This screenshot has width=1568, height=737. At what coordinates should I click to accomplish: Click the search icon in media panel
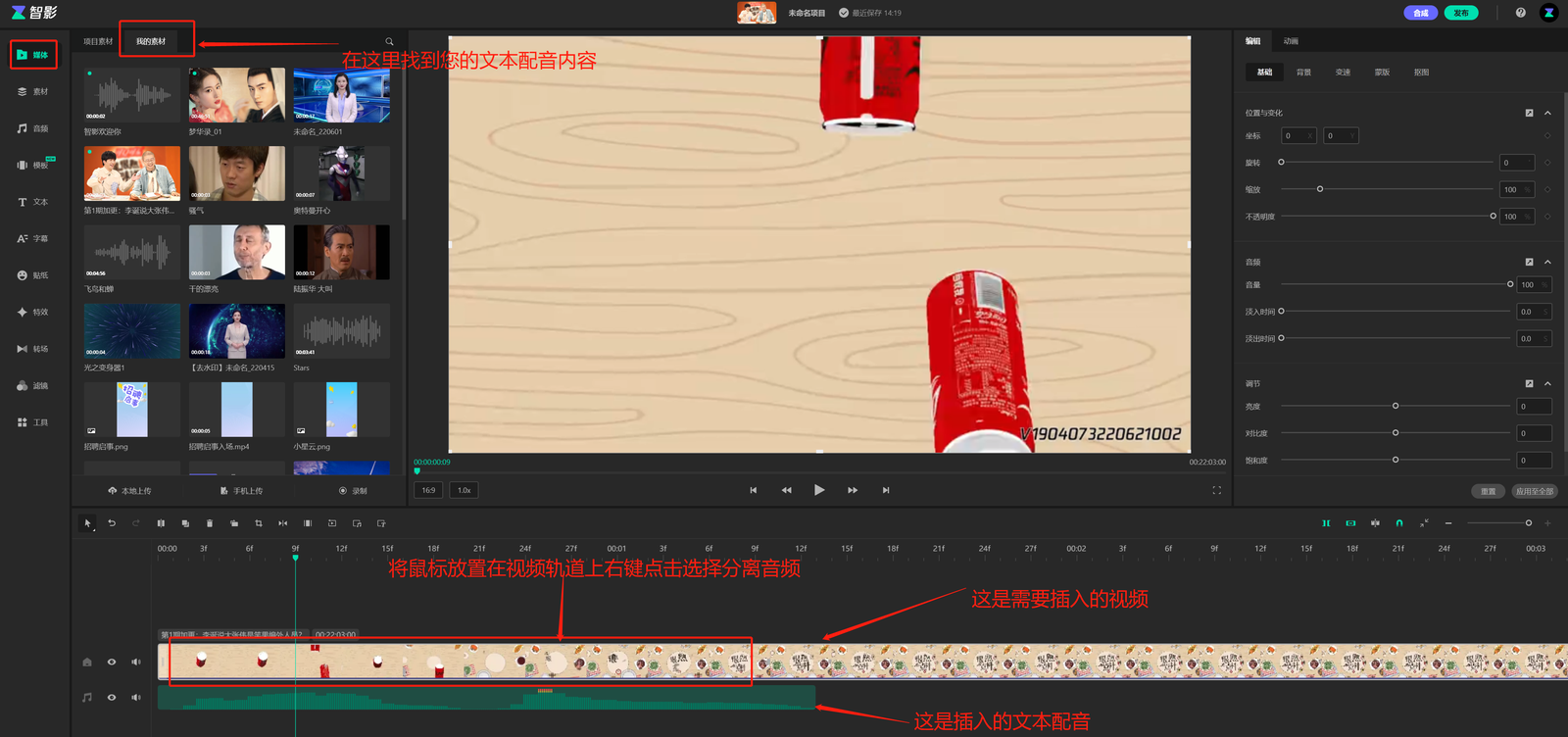[389, 41]
